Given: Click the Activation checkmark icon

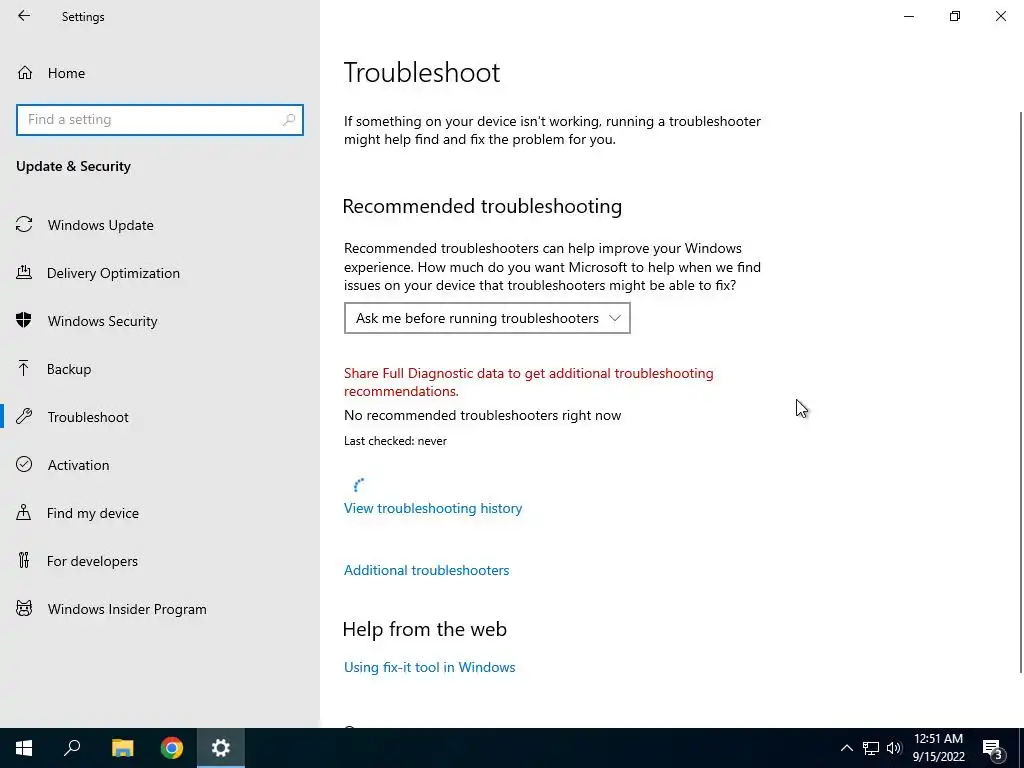Looking at the screenshot, I should 24,464.
